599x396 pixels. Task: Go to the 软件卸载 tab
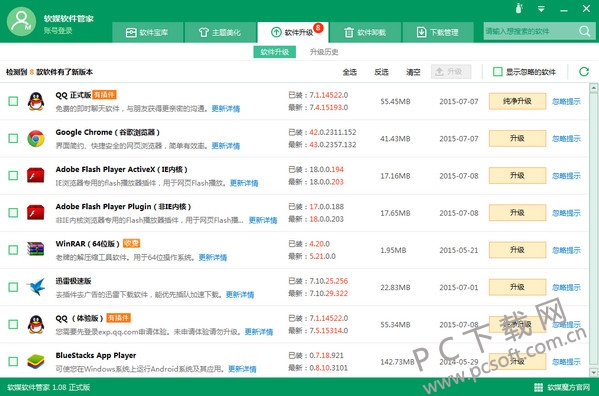[365, 32]
